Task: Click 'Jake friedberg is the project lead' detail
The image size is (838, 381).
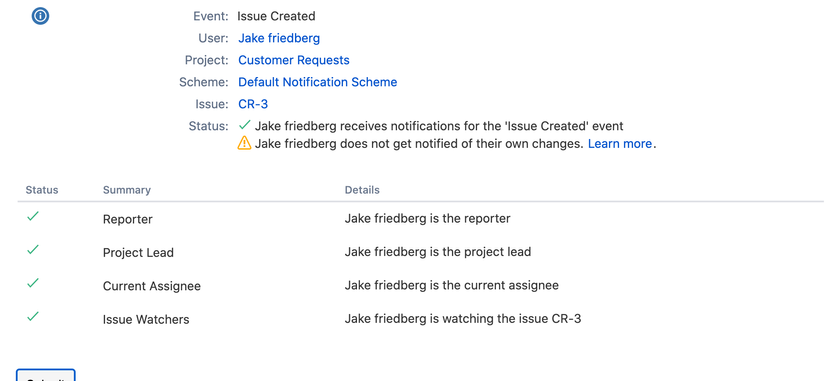Action: pos(438,252)
